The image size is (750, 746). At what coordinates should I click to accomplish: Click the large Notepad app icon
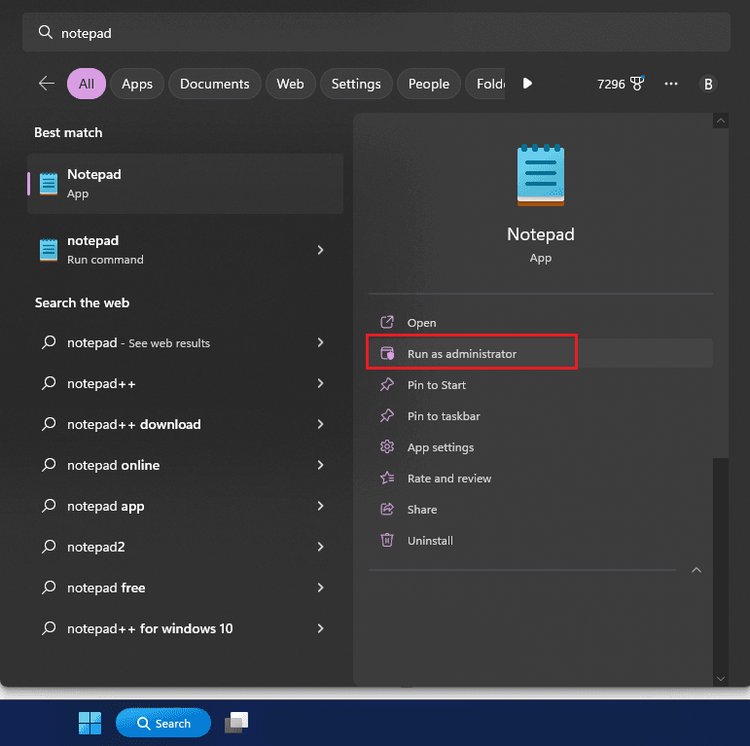coord(540,176)
